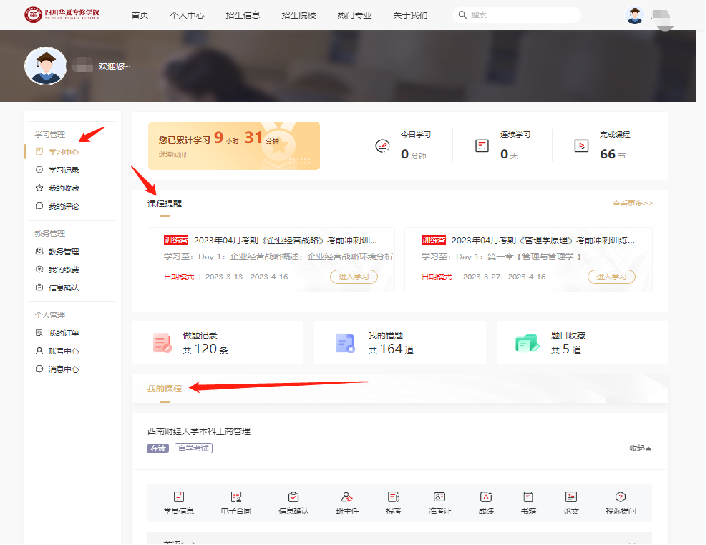Open 电子合同 in the course icon row
Viewport: 706px width, 545px height.
coord(236,503)
